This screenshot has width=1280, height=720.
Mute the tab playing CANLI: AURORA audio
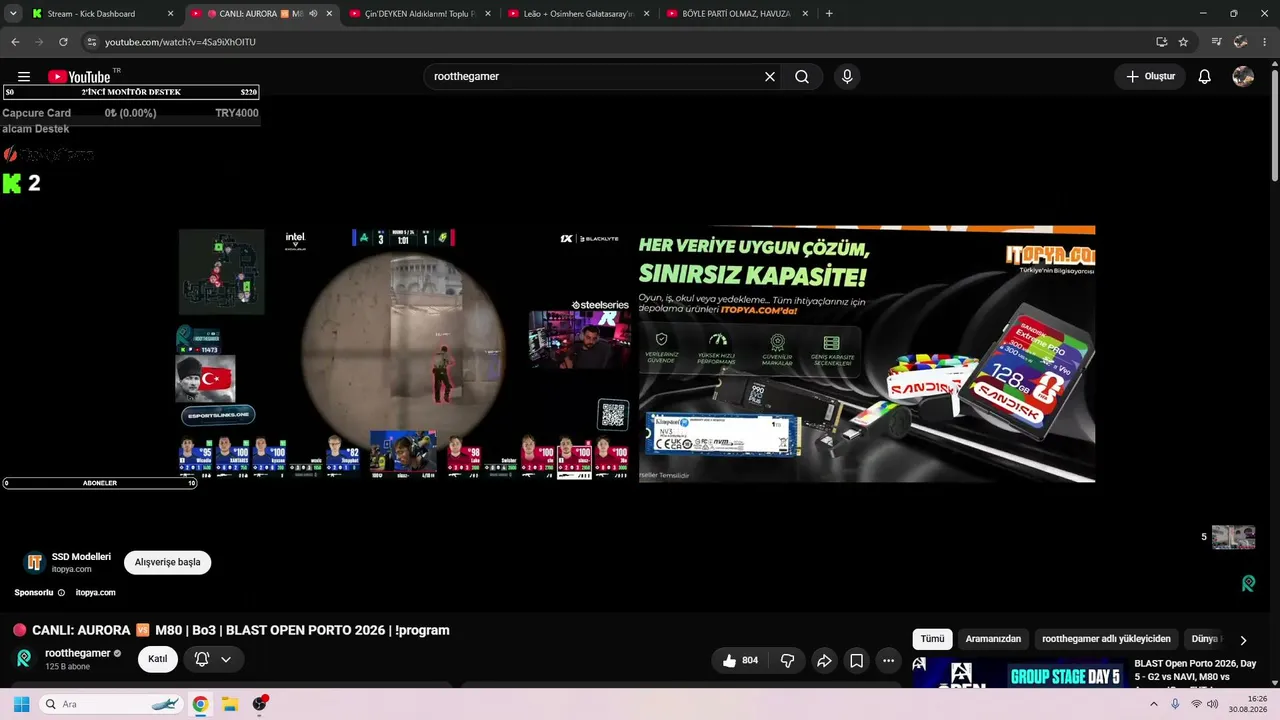pos(314,14)
